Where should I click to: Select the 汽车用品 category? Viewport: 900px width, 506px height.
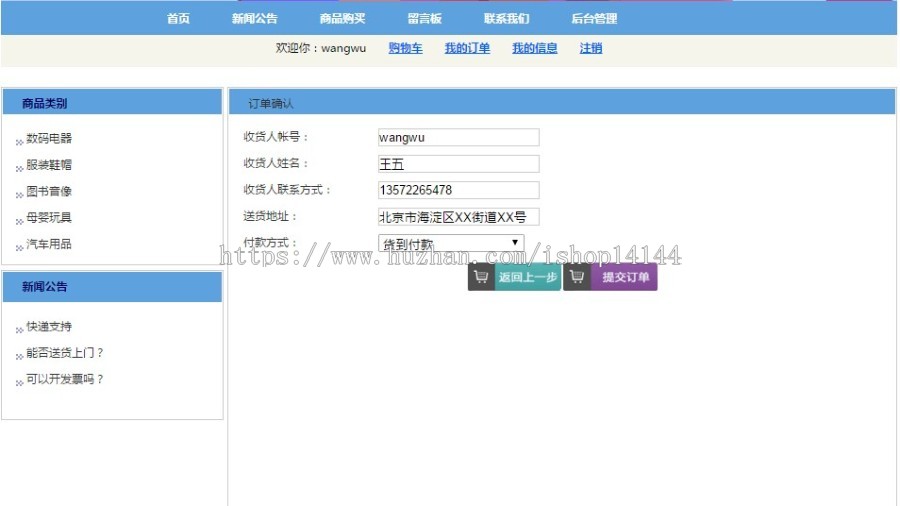click(x=49, y=244)
